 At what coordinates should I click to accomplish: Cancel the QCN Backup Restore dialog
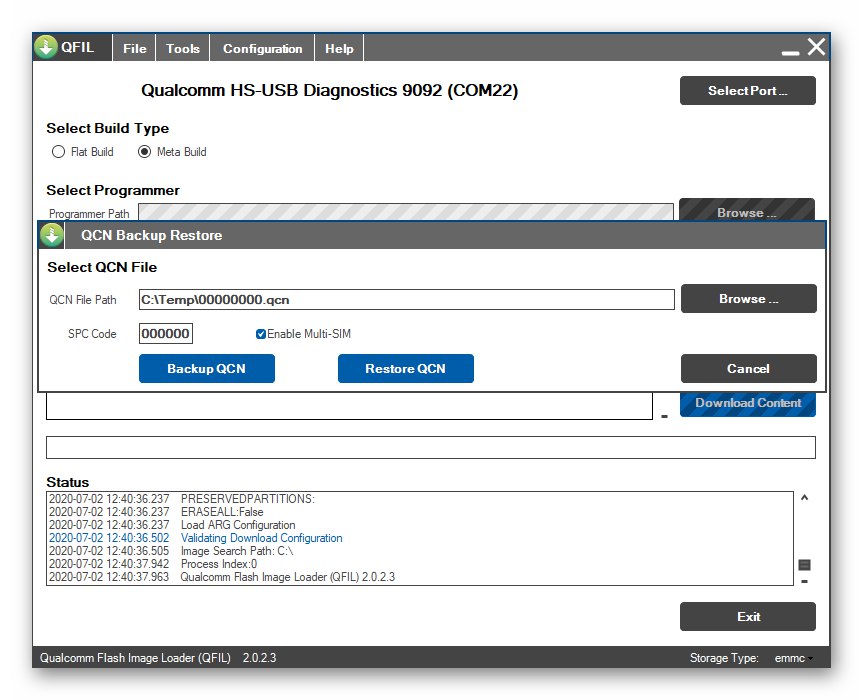coord(749,369)
